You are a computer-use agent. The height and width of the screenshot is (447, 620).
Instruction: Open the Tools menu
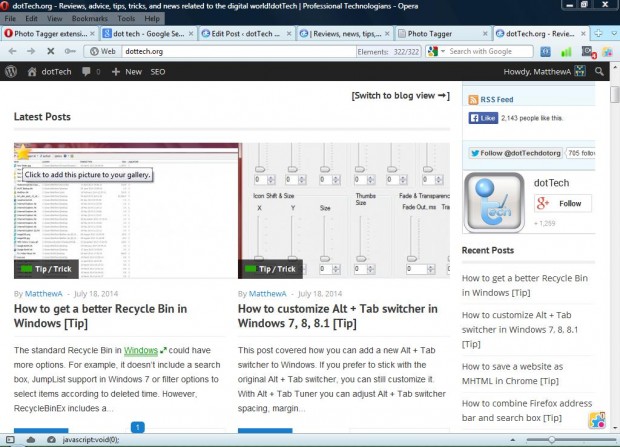click(x=126, y=19)
